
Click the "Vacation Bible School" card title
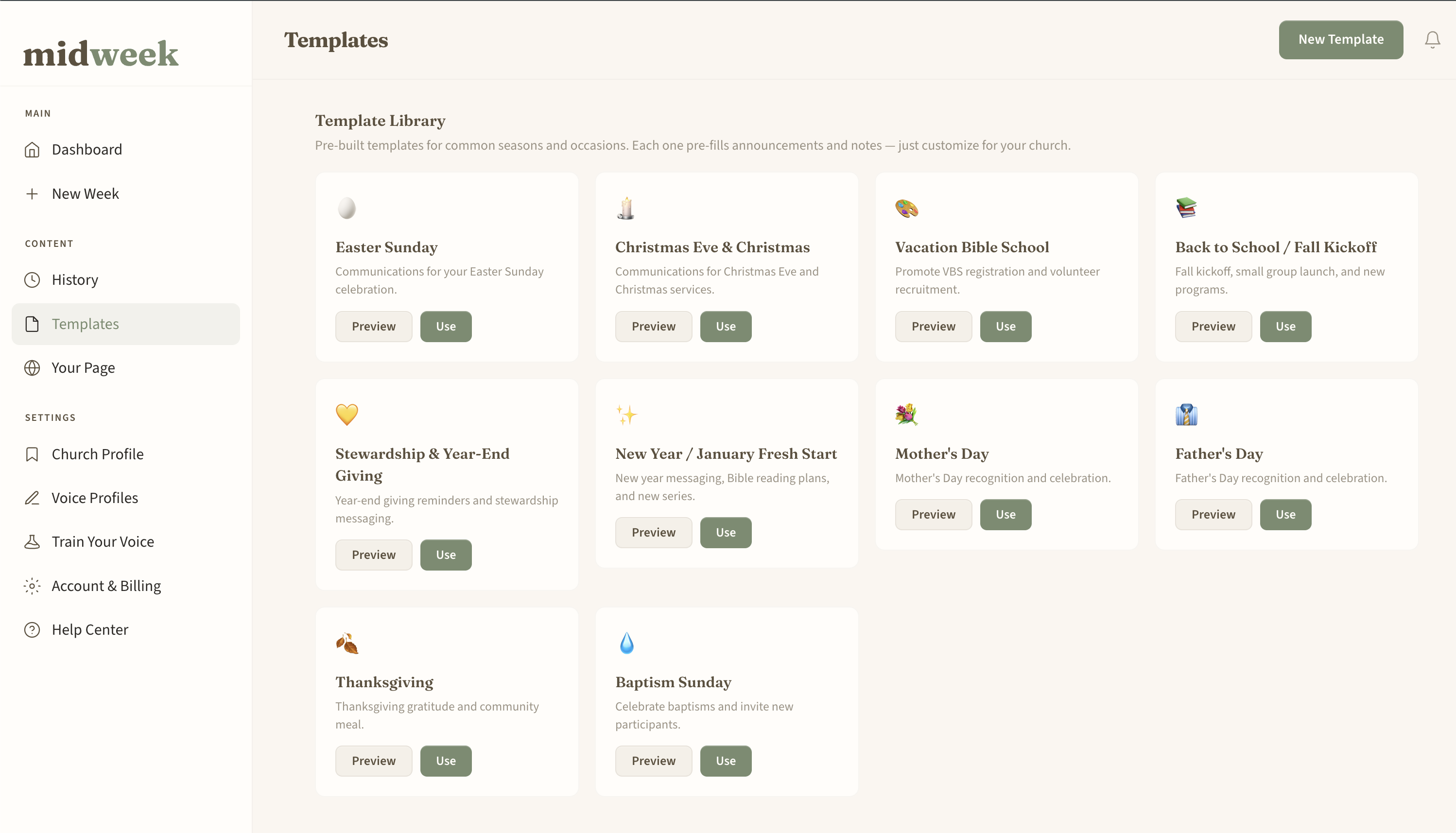(971, 247)
